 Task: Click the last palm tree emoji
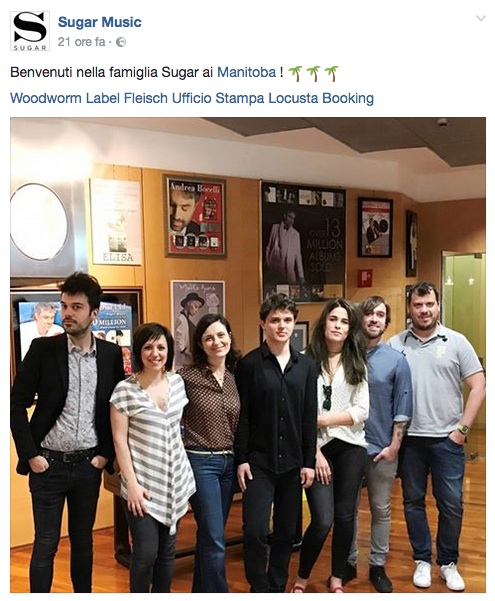[332, 73]
